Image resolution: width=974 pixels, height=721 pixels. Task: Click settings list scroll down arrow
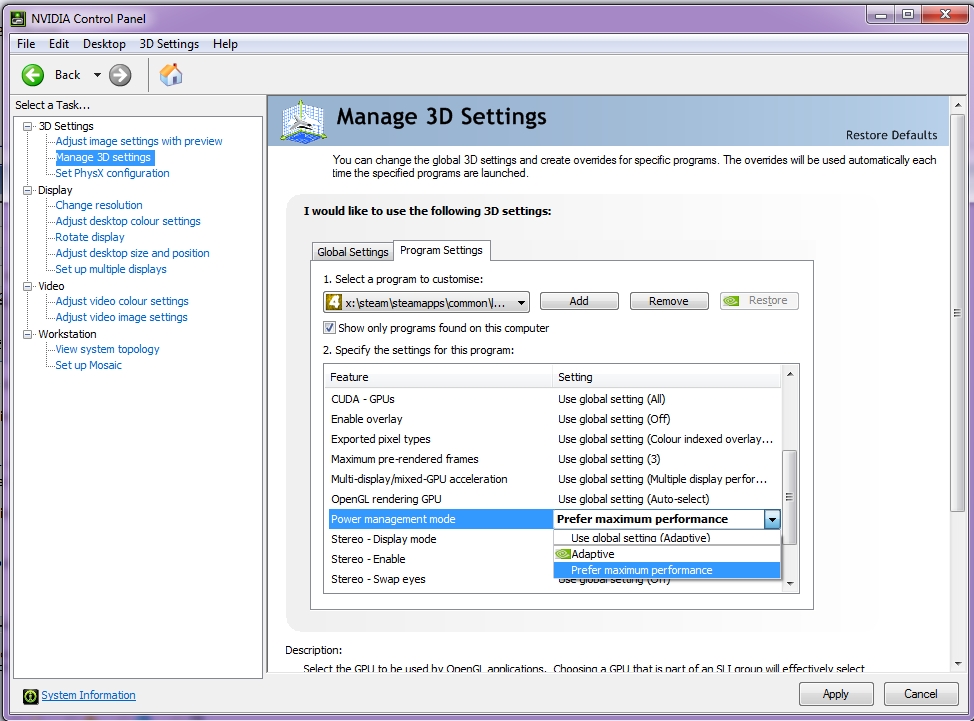790,584
